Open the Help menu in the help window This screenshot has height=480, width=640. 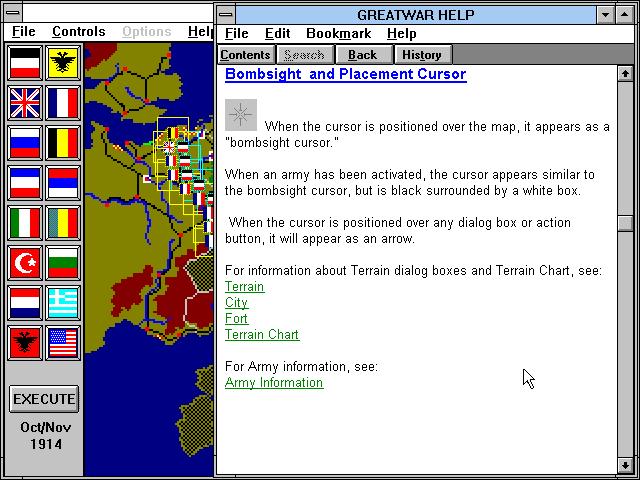[x=402, y=33]
